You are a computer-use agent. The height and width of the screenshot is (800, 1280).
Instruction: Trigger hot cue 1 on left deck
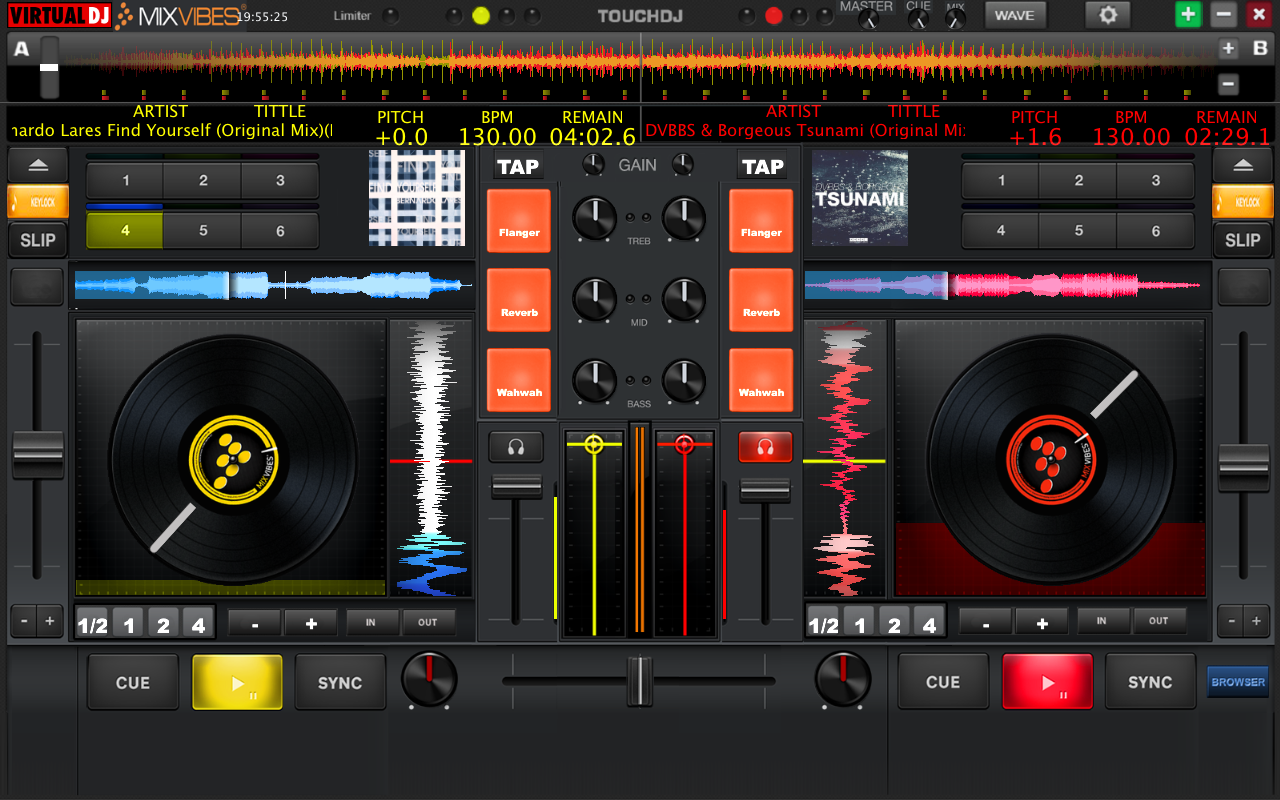(x=125, y=181)
